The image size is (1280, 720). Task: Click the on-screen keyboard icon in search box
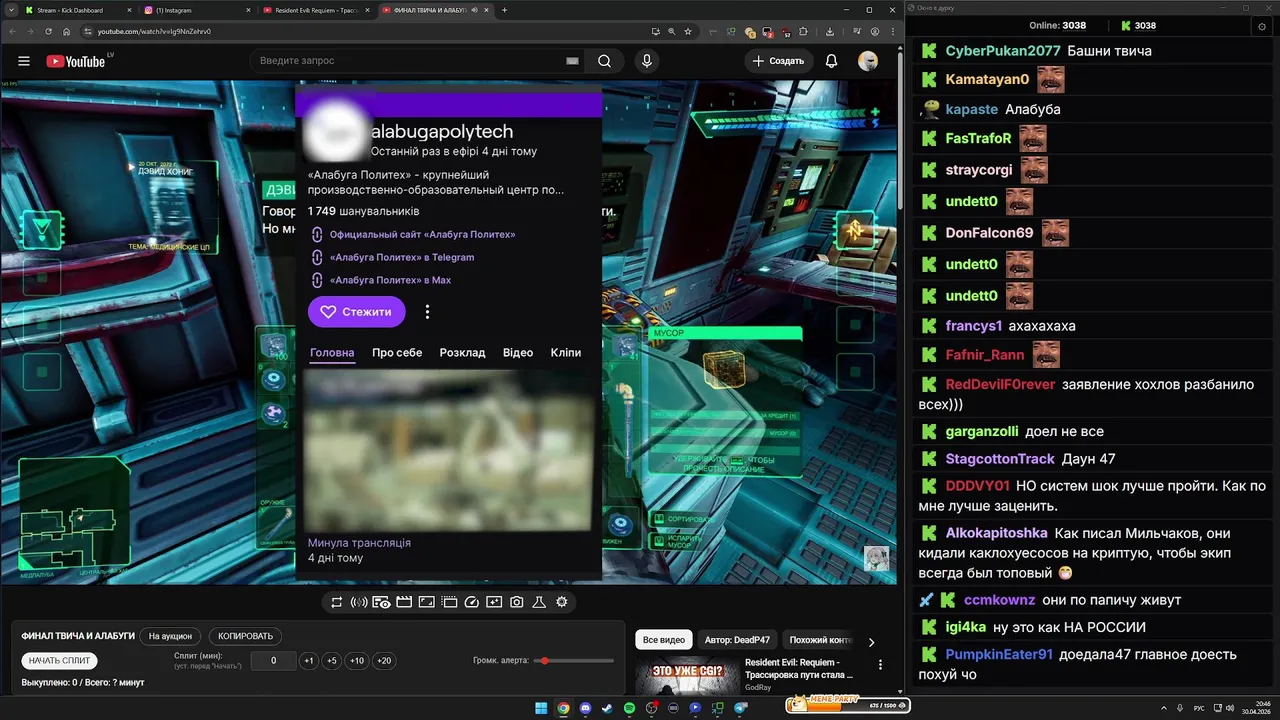pos(572,61)
